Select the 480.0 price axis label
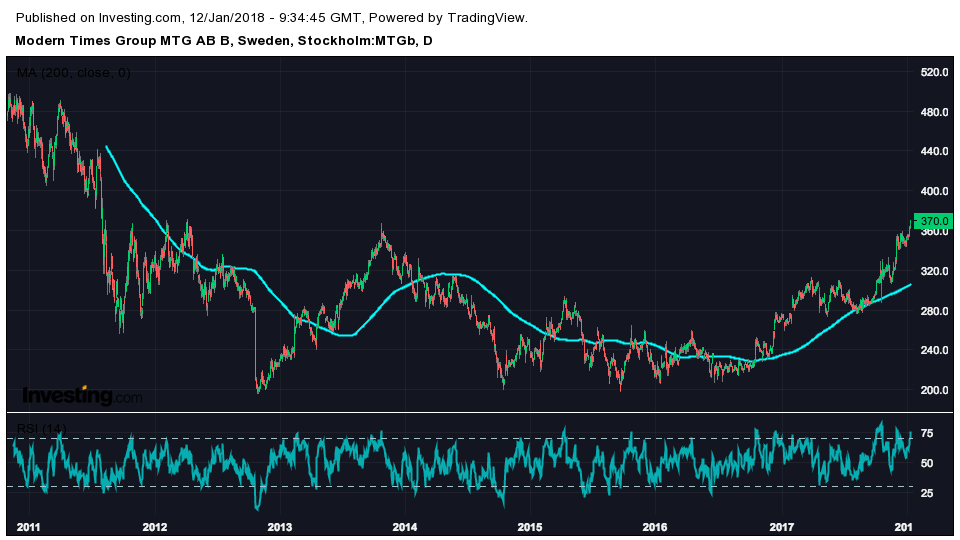 [935, 112]
